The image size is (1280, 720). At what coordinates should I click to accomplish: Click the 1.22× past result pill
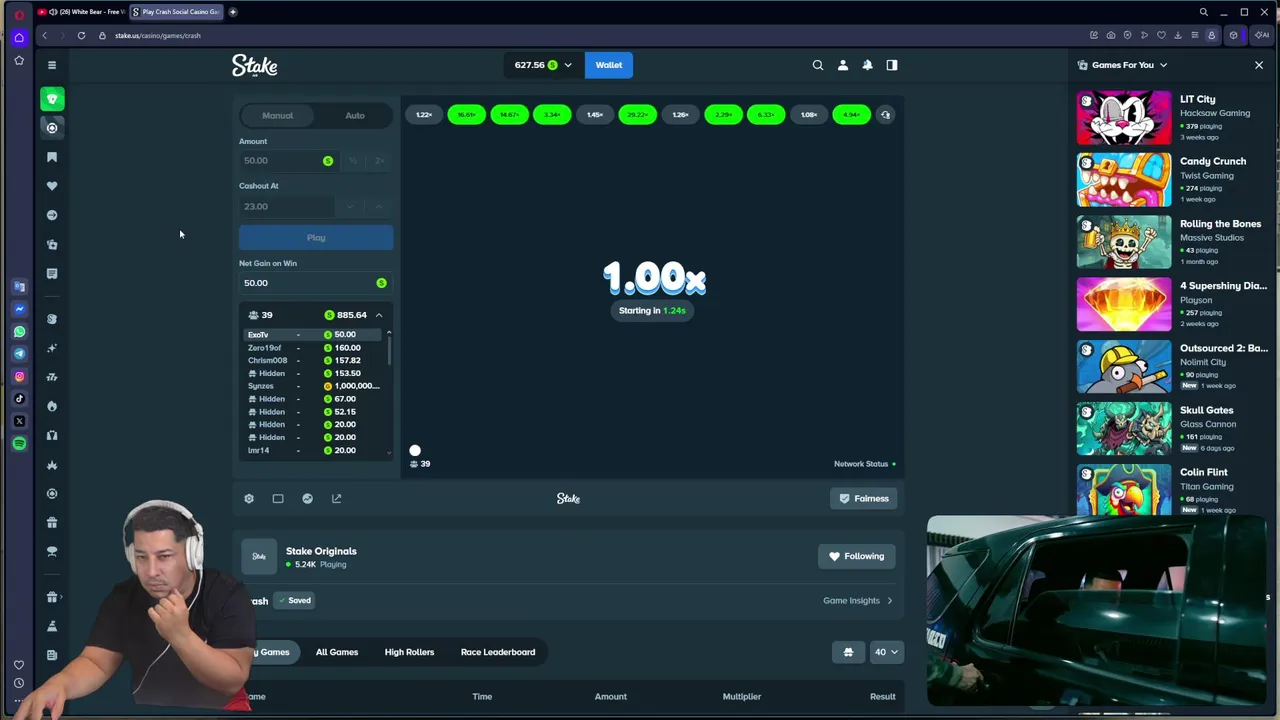coord(424,115)
